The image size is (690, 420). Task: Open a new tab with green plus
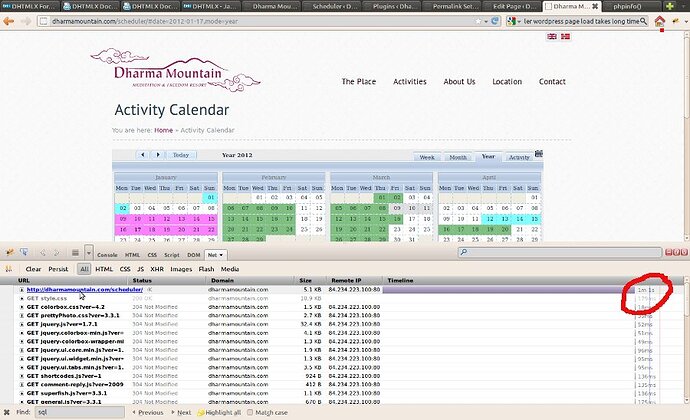click(x=670, y=6)
